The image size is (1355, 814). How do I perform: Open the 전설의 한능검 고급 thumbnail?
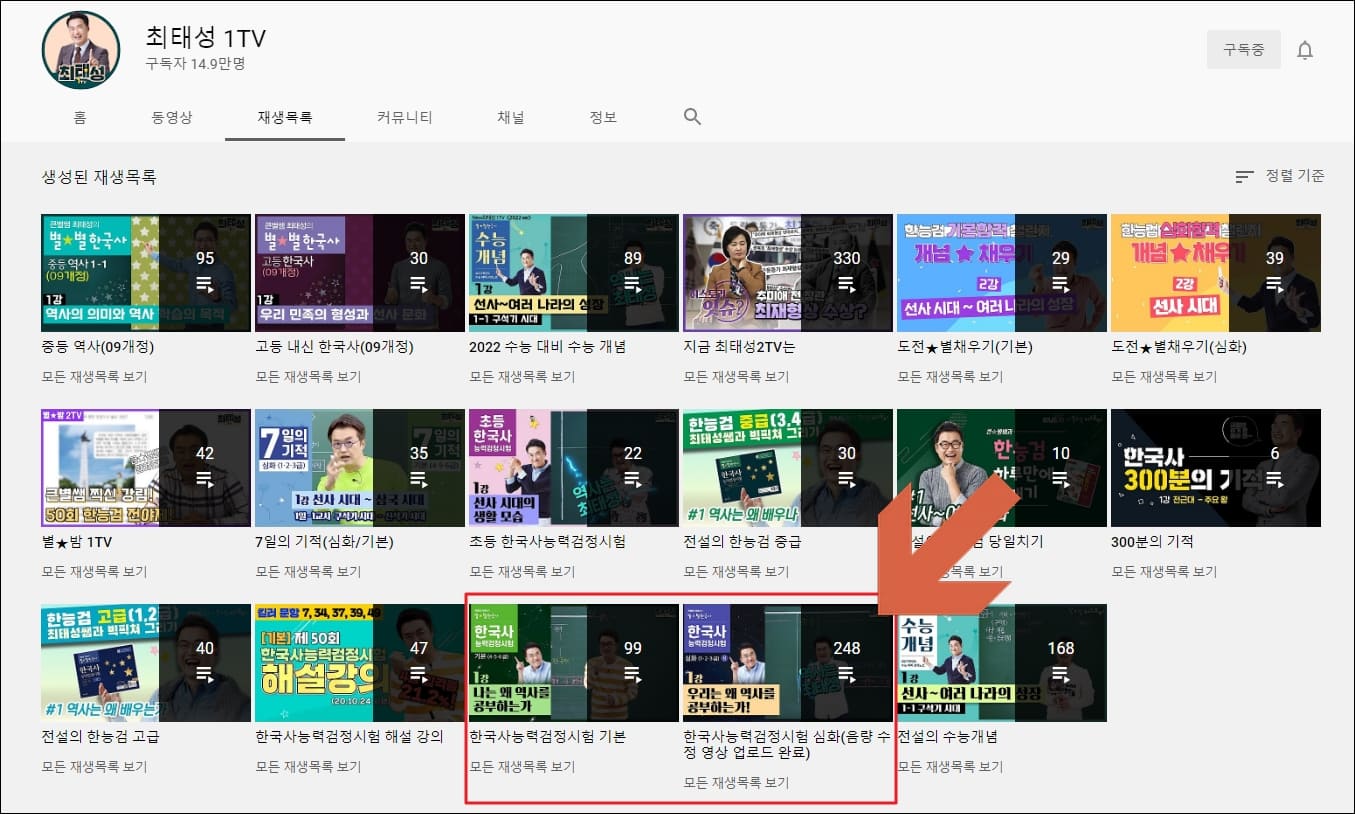coord(146,662)
